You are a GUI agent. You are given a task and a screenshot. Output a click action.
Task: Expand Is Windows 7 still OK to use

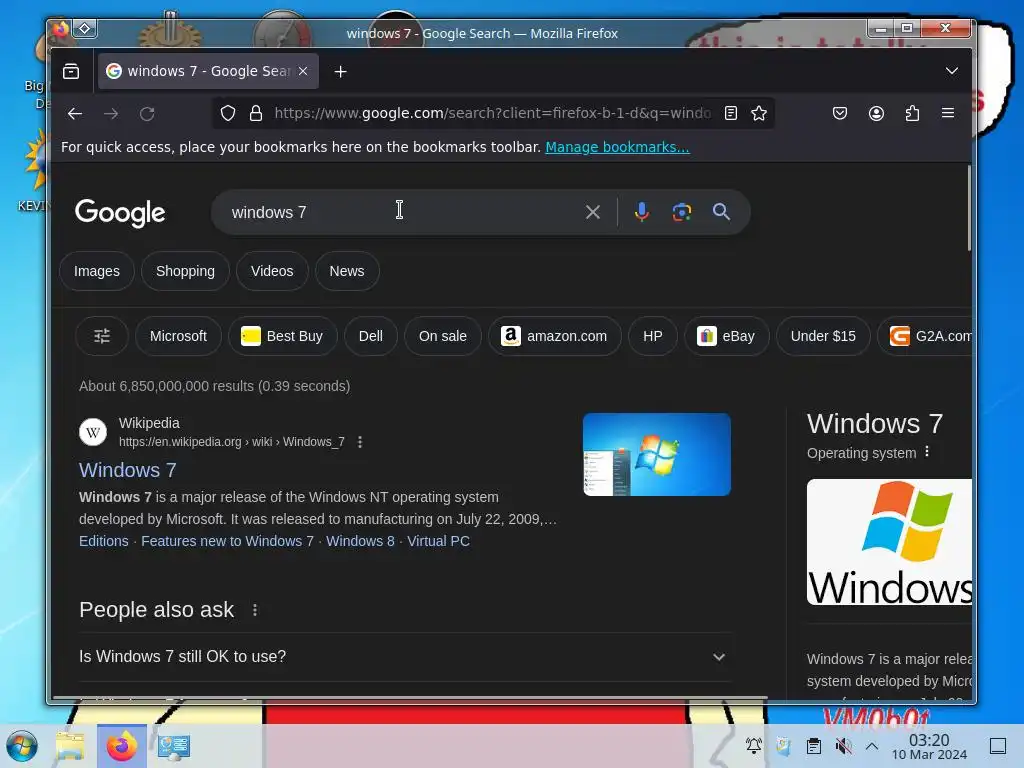[x=405, y=657]
